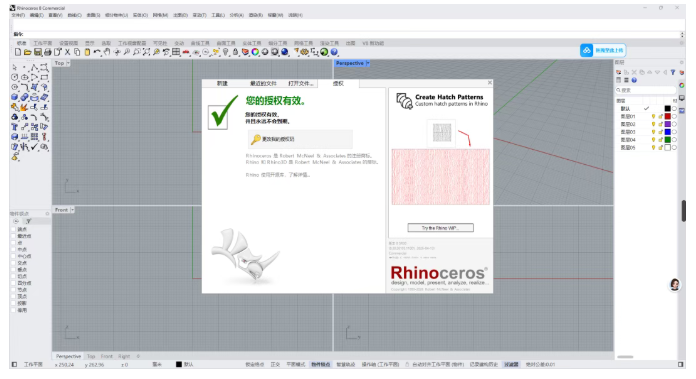Image resolution: width=696 pixels, height=379 pixels.
Task: Click the padlock Lock objects toolbar icon
Action: pyautogui.click(x=235, y=52)
